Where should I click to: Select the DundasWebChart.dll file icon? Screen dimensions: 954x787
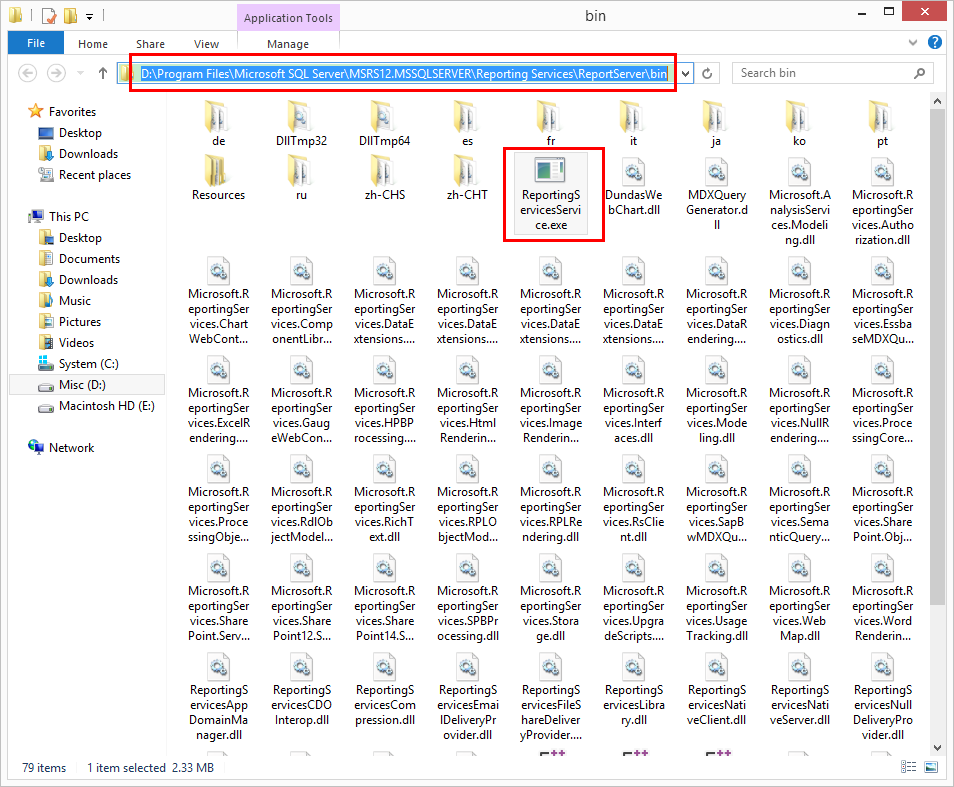633,172
